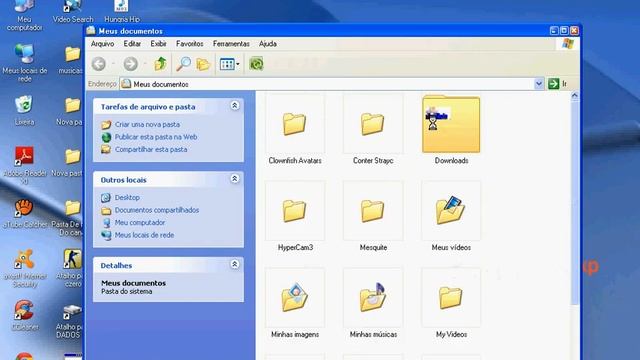Screen dimensions: 640x360
Task: Select the Conter Strayc folder
Action: click(x=373, y=130)
